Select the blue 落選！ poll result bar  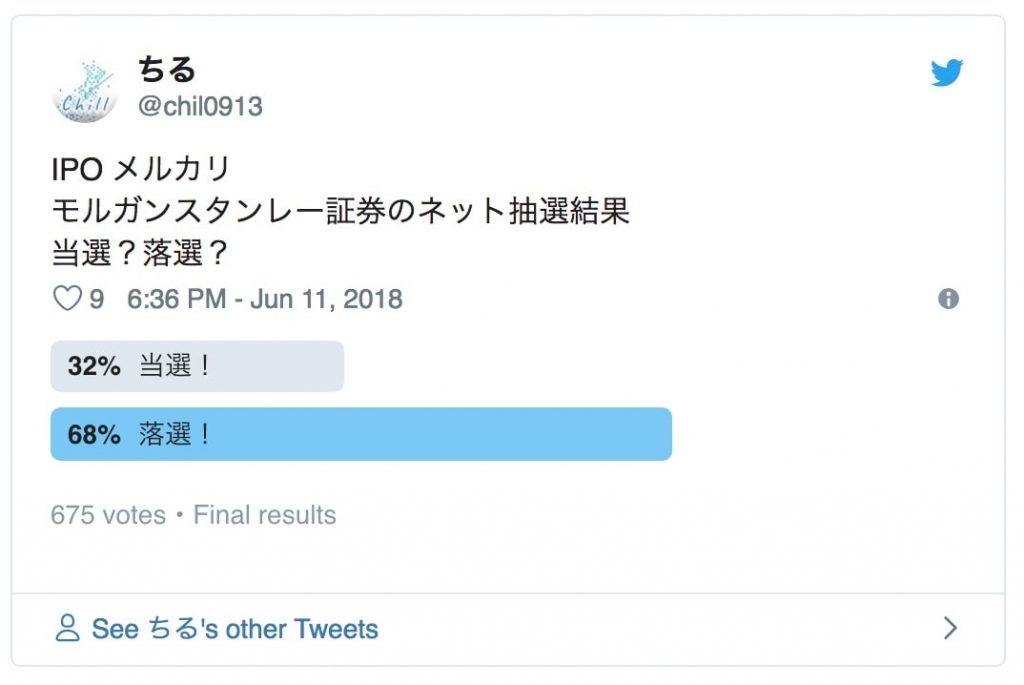point(361,434)
